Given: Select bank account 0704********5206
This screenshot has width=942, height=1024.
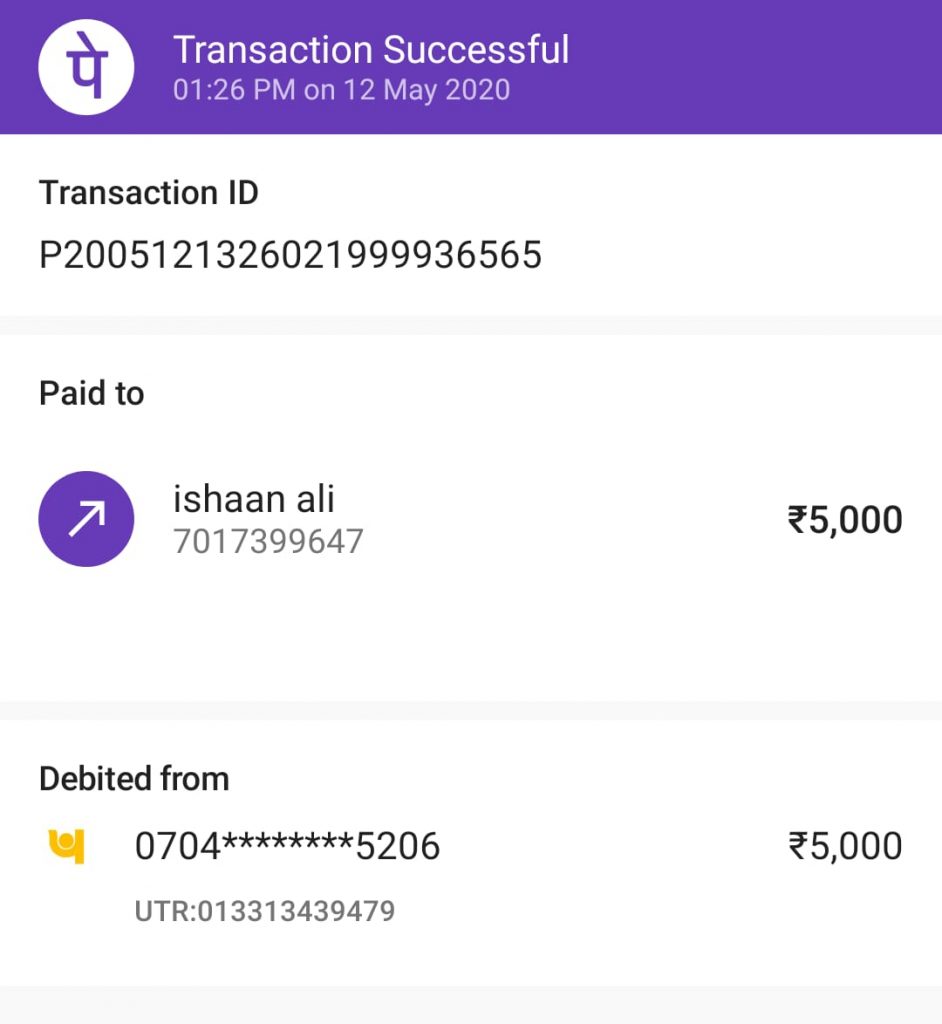Looking at the screenshot, I should 287,847.
